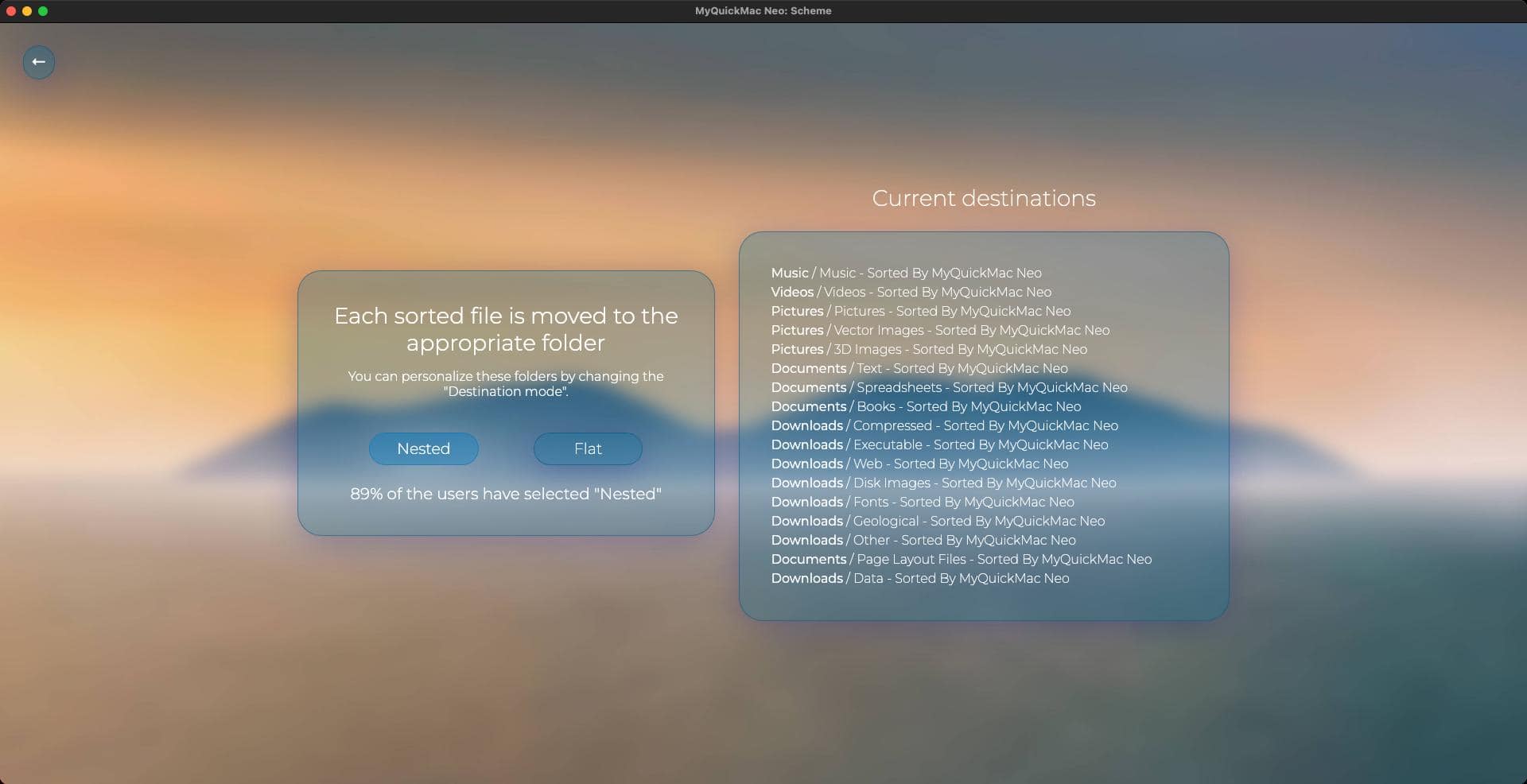Click the 'Downloads / Fonts' row
Screen dimensions: 1527x784
pos(923,502)
